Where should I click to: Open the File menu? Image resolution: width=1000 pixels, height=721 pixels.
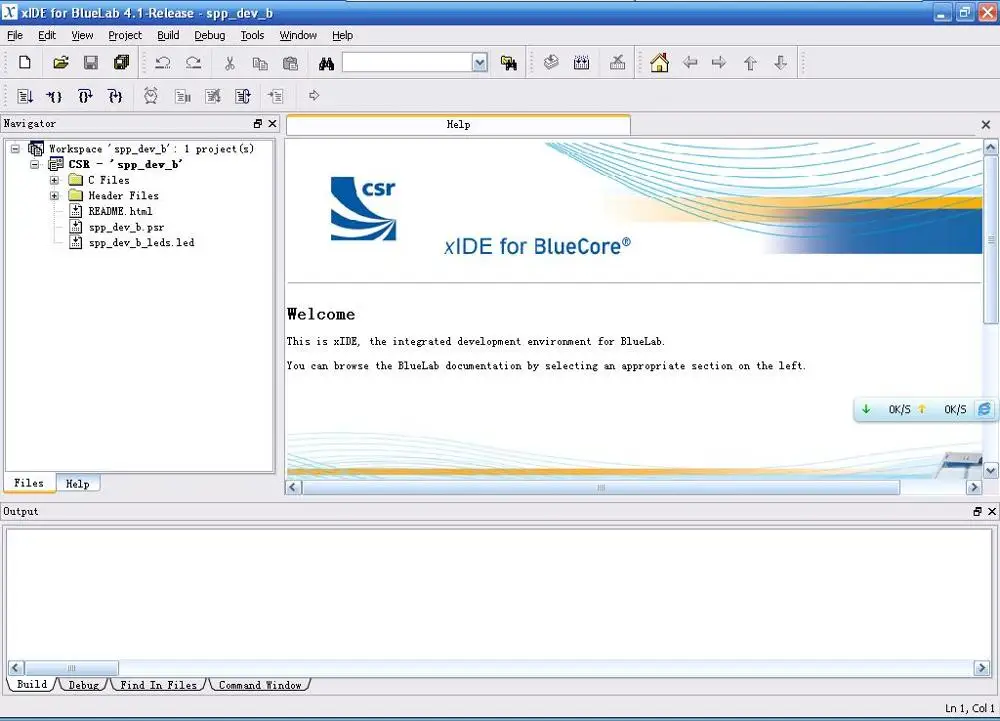click(15, 35)
